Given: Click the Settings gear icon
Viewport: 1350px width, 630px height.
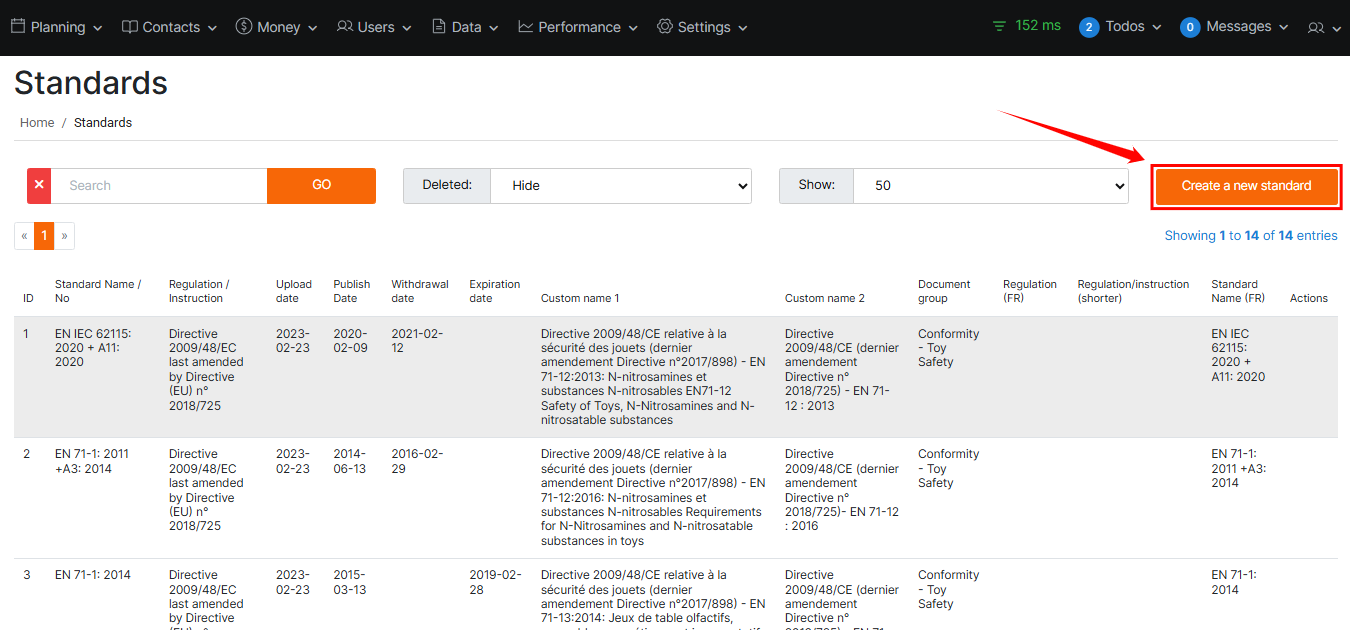Looking at the screenshot, I should pyautogui.click(x=665, y=27).
